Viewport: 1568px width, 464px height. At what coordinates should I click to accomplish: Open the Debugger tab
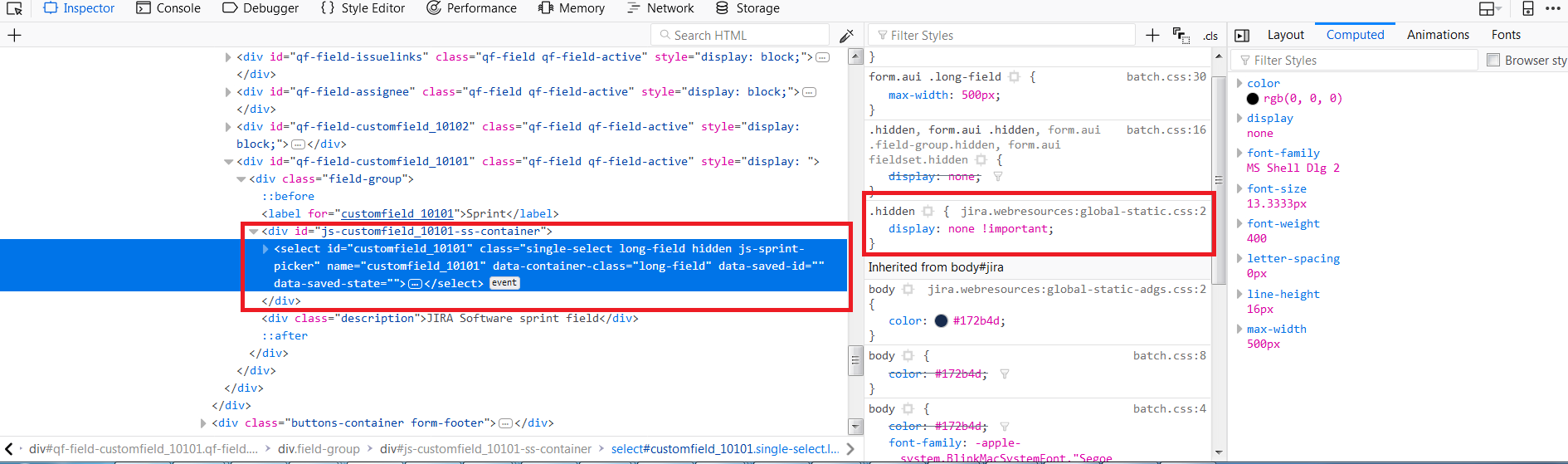[261, 8]
